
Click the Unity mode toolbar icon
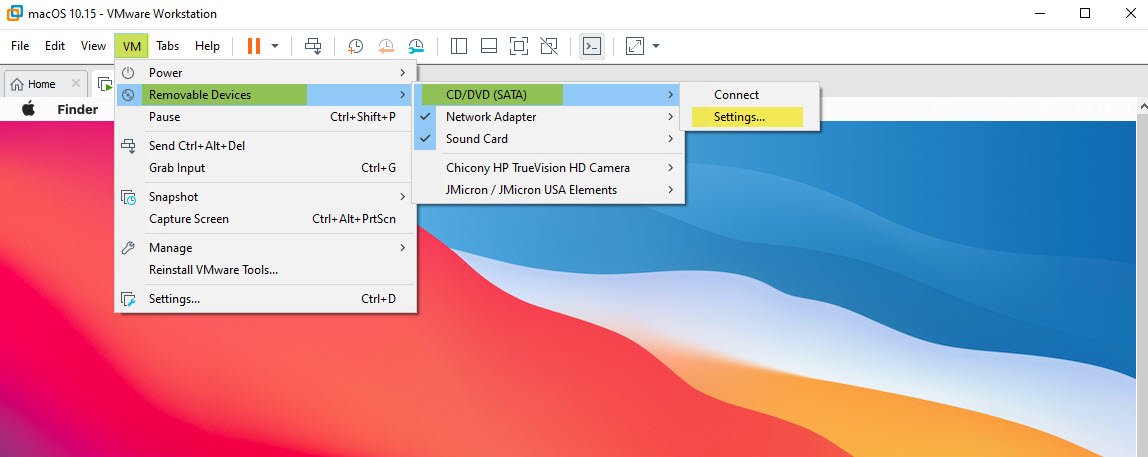549,46
